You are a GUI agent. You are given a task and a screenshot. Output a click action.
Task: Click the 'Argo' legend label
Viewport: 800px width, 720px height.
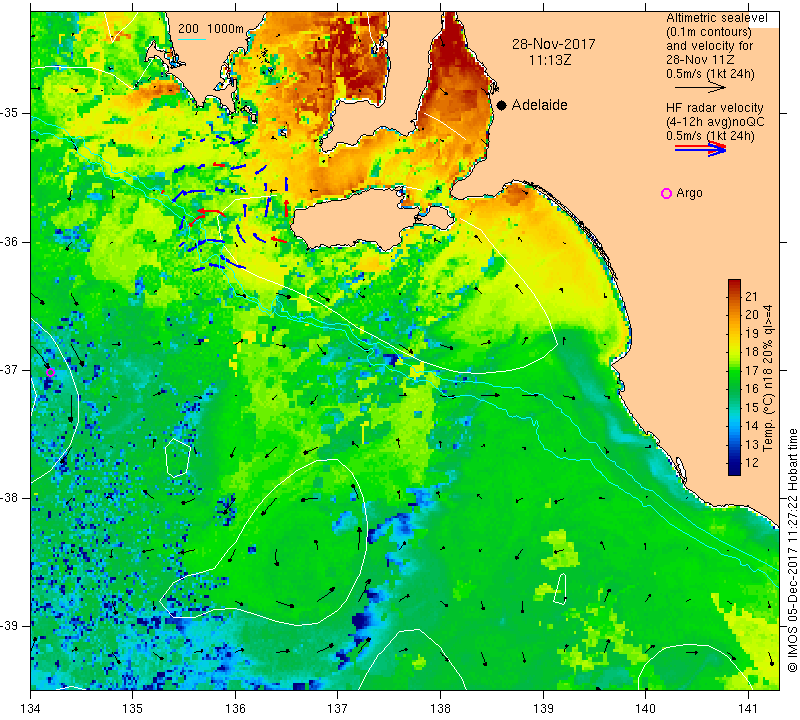coord(689,193)
